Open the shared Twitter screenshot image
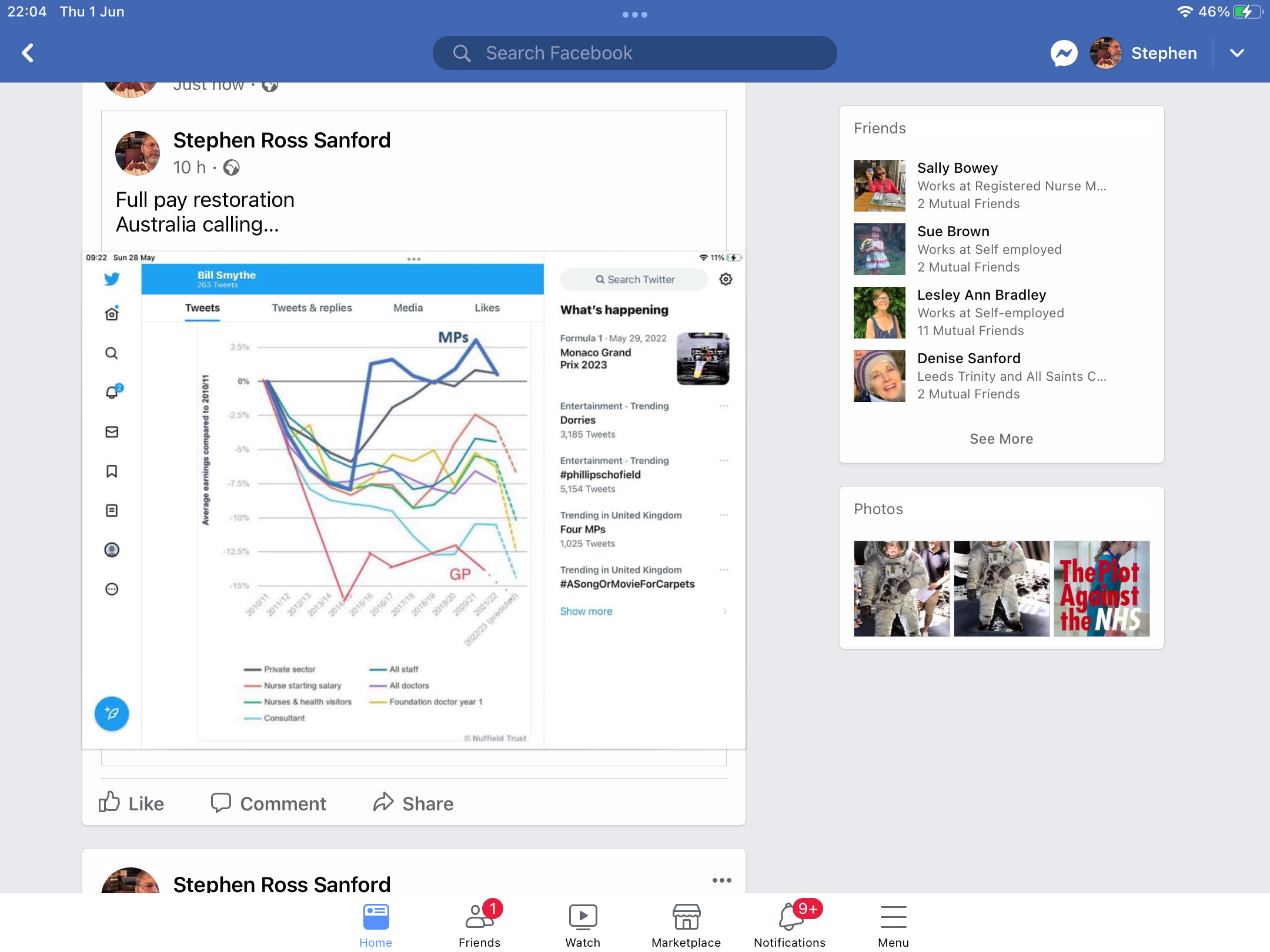This screenshot has width=1270, height=952. 413,500
